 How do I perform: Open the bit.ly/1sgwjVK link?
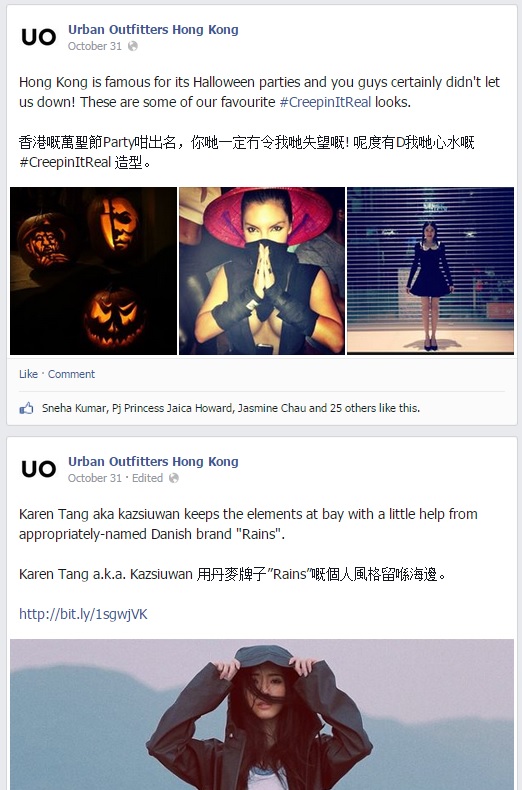[x=83, y=614]
